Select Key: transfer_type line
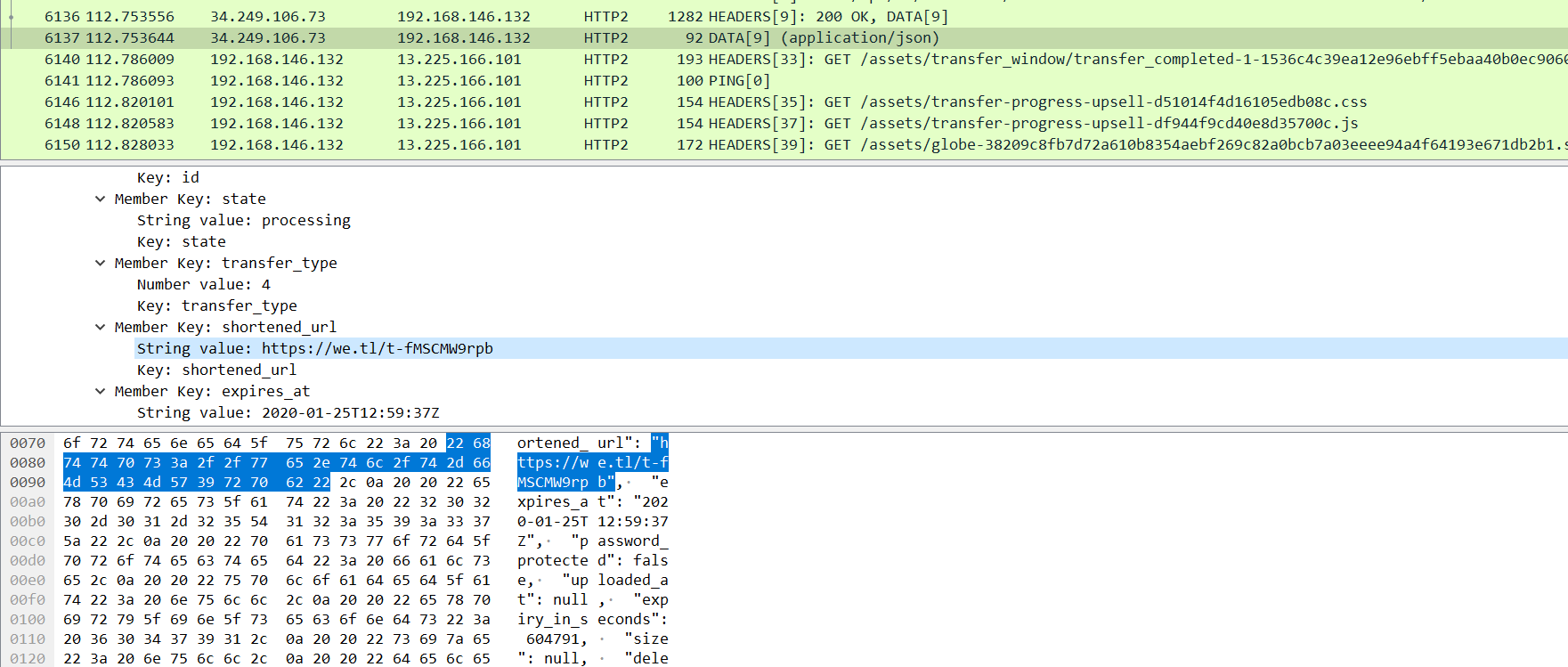 pos(217,305)
